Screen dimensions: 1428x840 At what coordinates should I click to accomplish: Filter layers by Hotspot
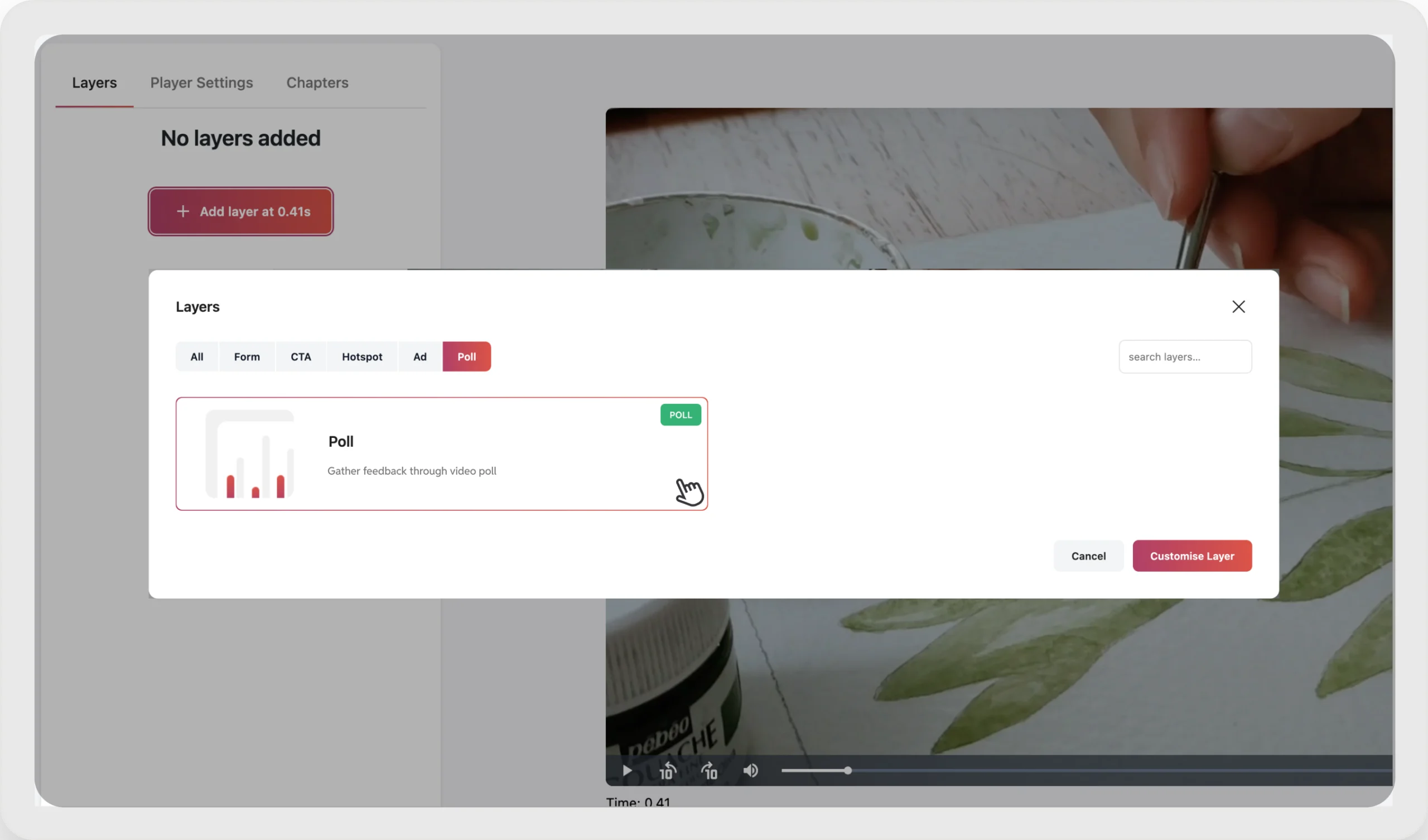pyautogui.click(x=362, y=356)
